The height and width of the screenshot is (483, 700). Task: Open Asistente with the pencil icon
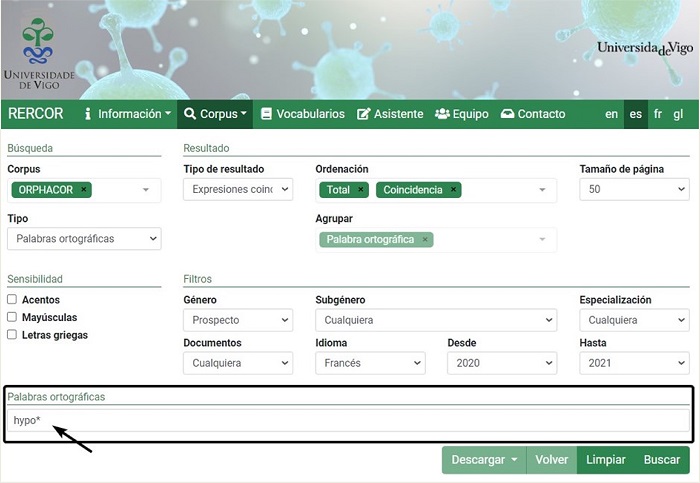pos(390,114)
